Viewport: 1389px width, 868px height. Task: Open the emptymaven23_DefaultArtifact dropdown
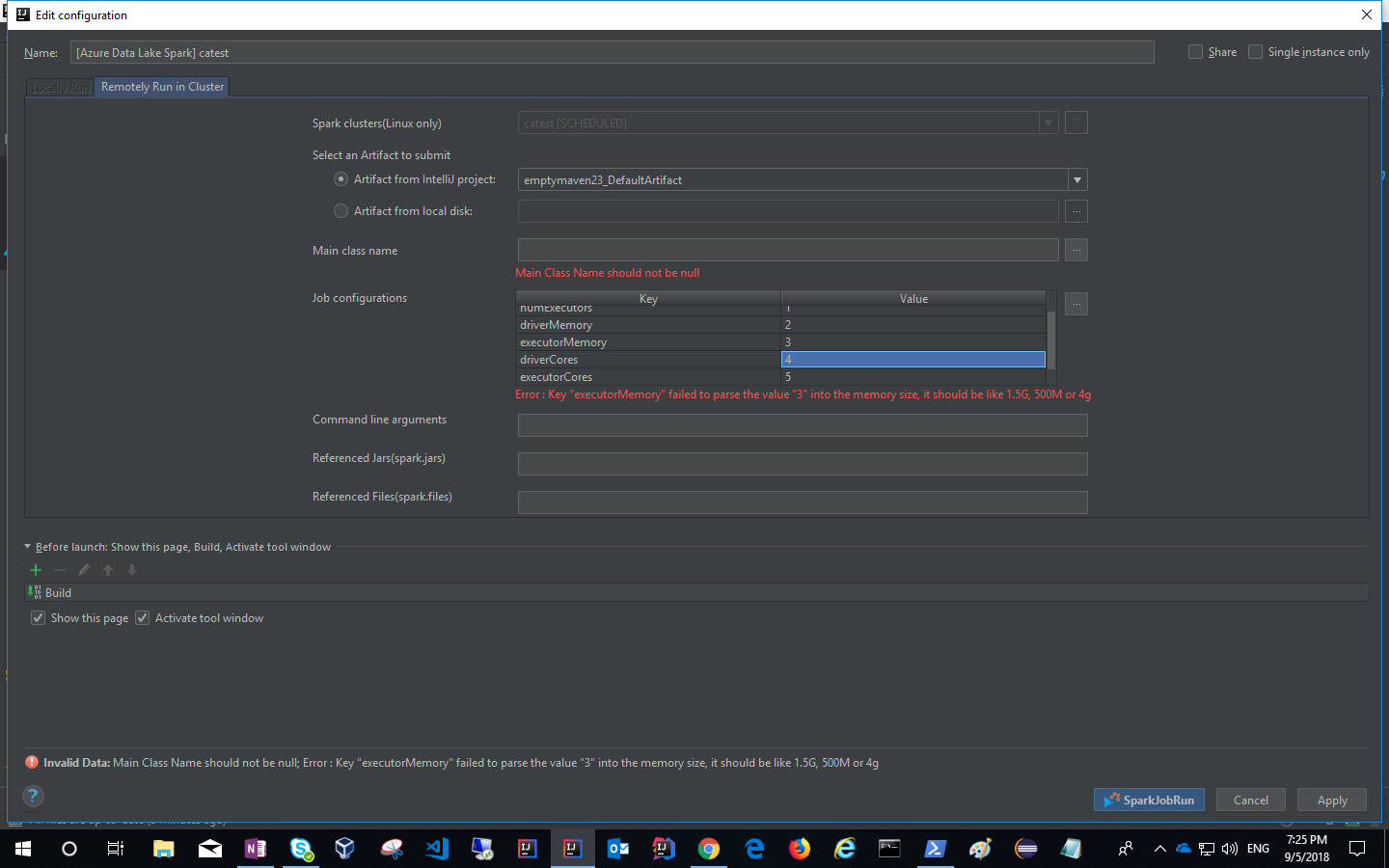[1077, 179]
